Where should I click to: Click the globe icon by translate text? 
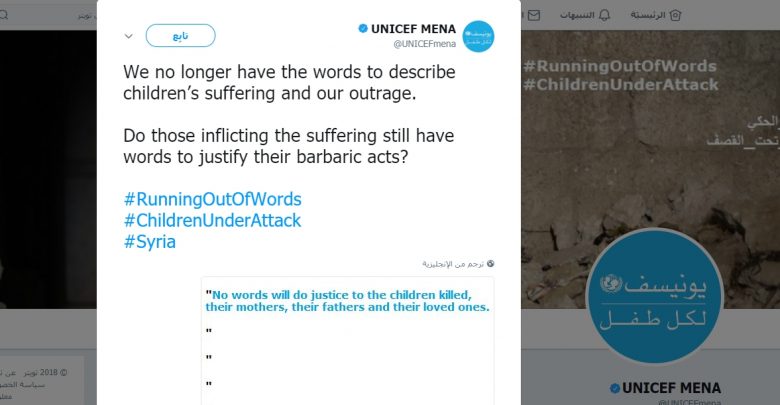coord(490,264)
